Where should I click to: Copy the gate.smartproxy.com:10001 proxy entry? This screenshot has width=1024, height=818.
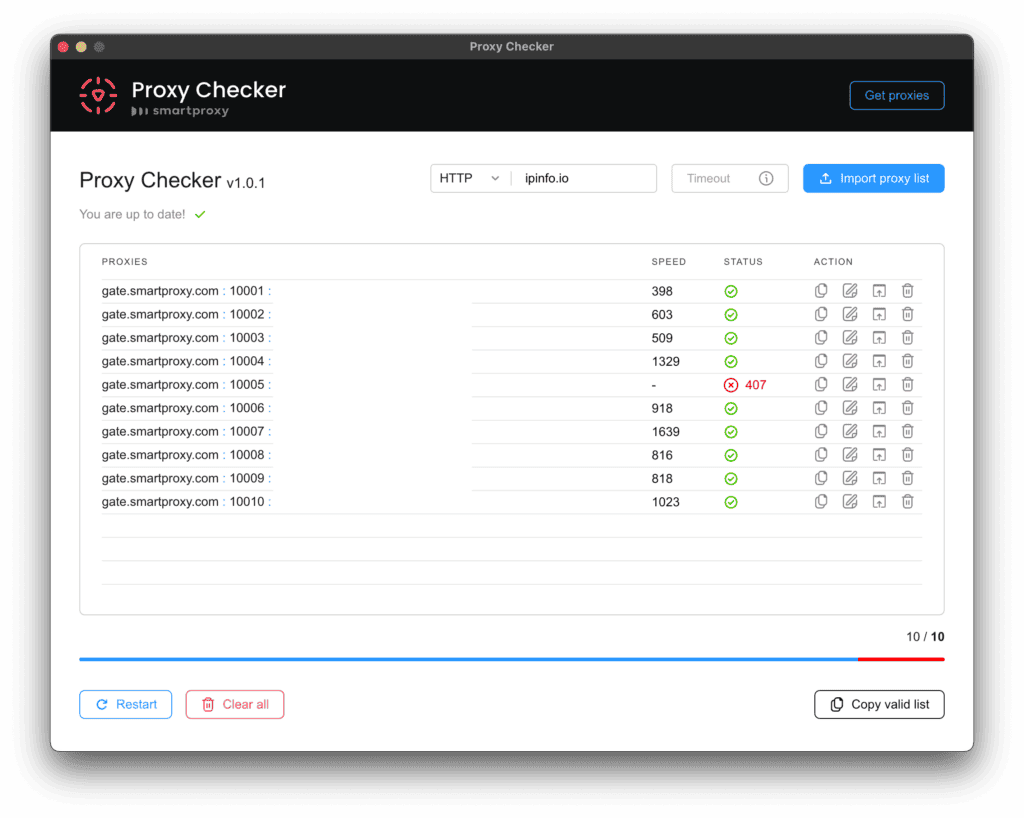[821, 290]
